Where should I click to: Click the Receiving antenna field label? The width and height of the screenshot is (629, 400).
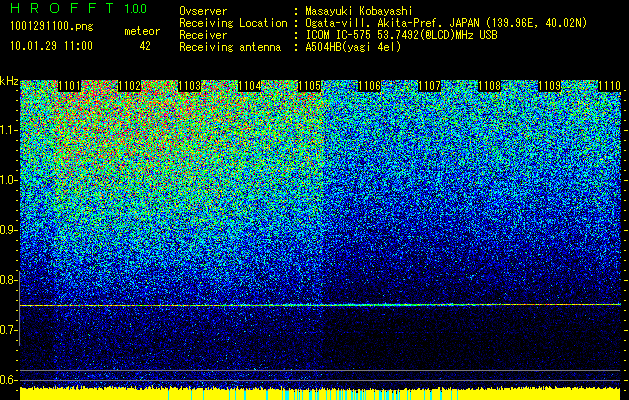click(x=230, y=47)
